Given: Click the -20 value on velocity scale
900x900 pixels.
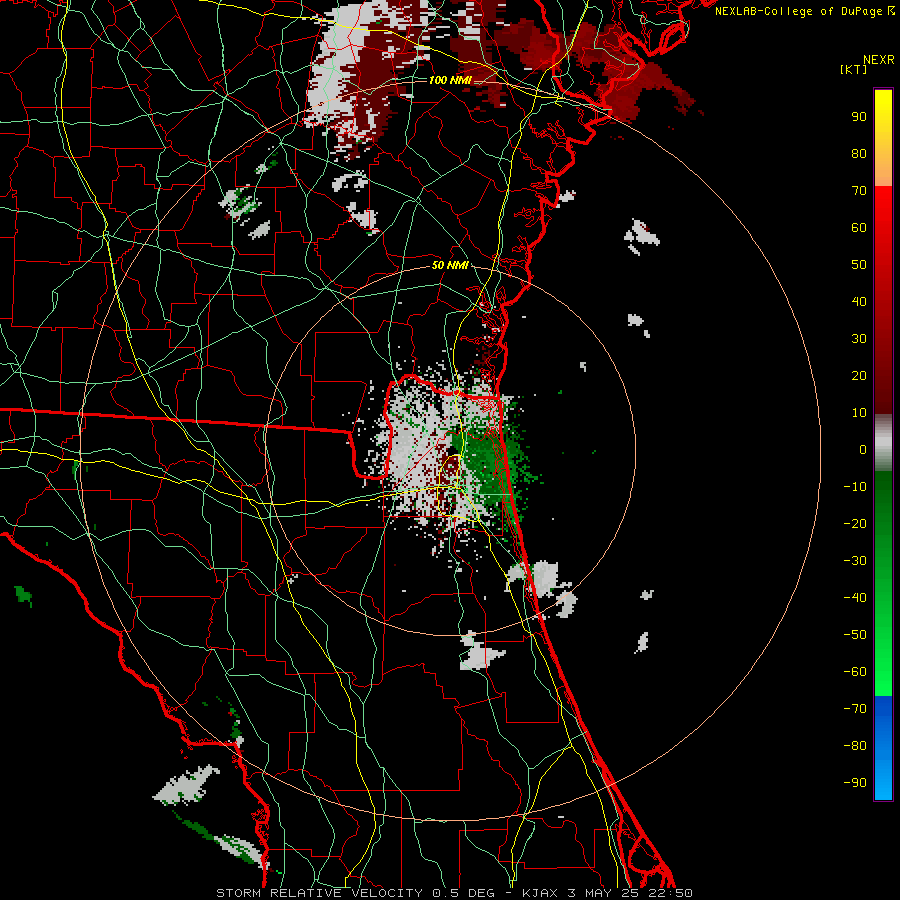Looking at the screenshot, I should pos(855,524).
